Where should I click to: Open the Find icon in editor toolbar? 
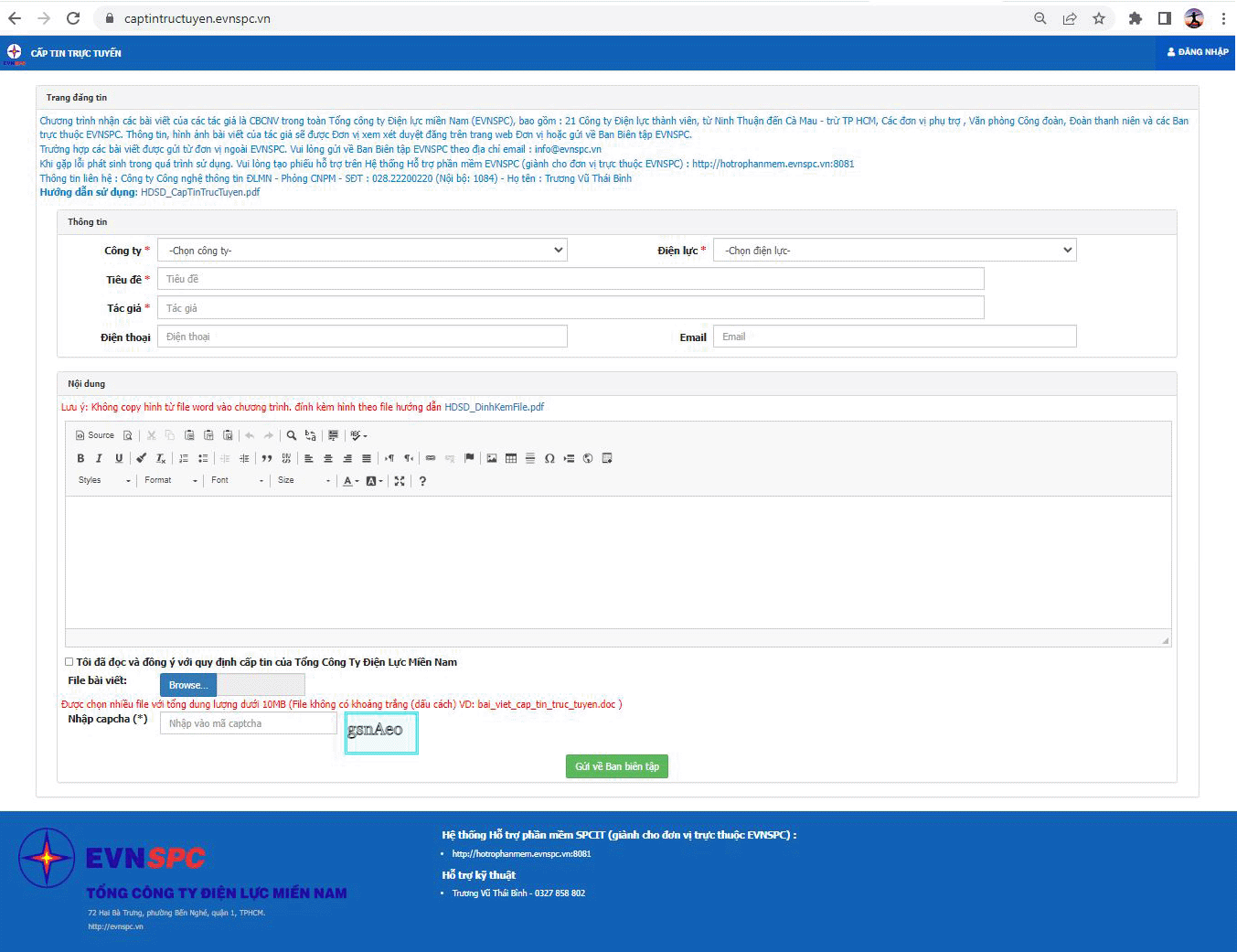point(292,435)
